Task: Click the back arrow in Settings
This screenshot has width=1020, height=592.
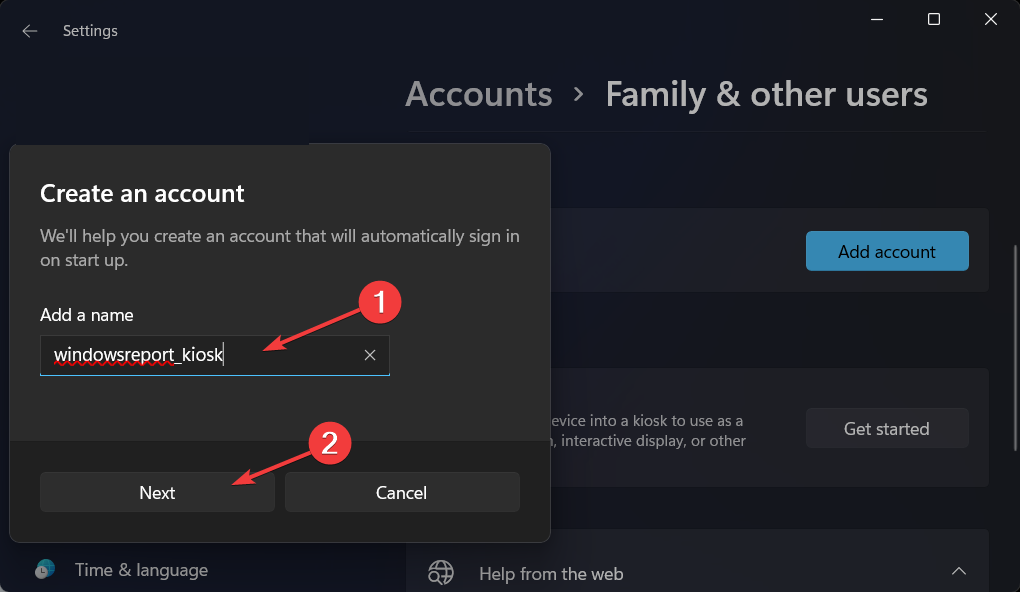Action: (30, 31)
